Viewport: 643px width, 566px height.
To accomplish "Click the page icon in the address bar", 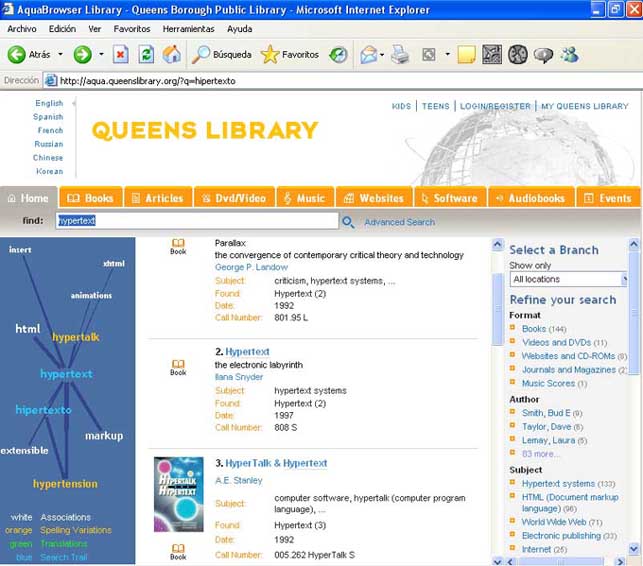I will coord(50,80).
